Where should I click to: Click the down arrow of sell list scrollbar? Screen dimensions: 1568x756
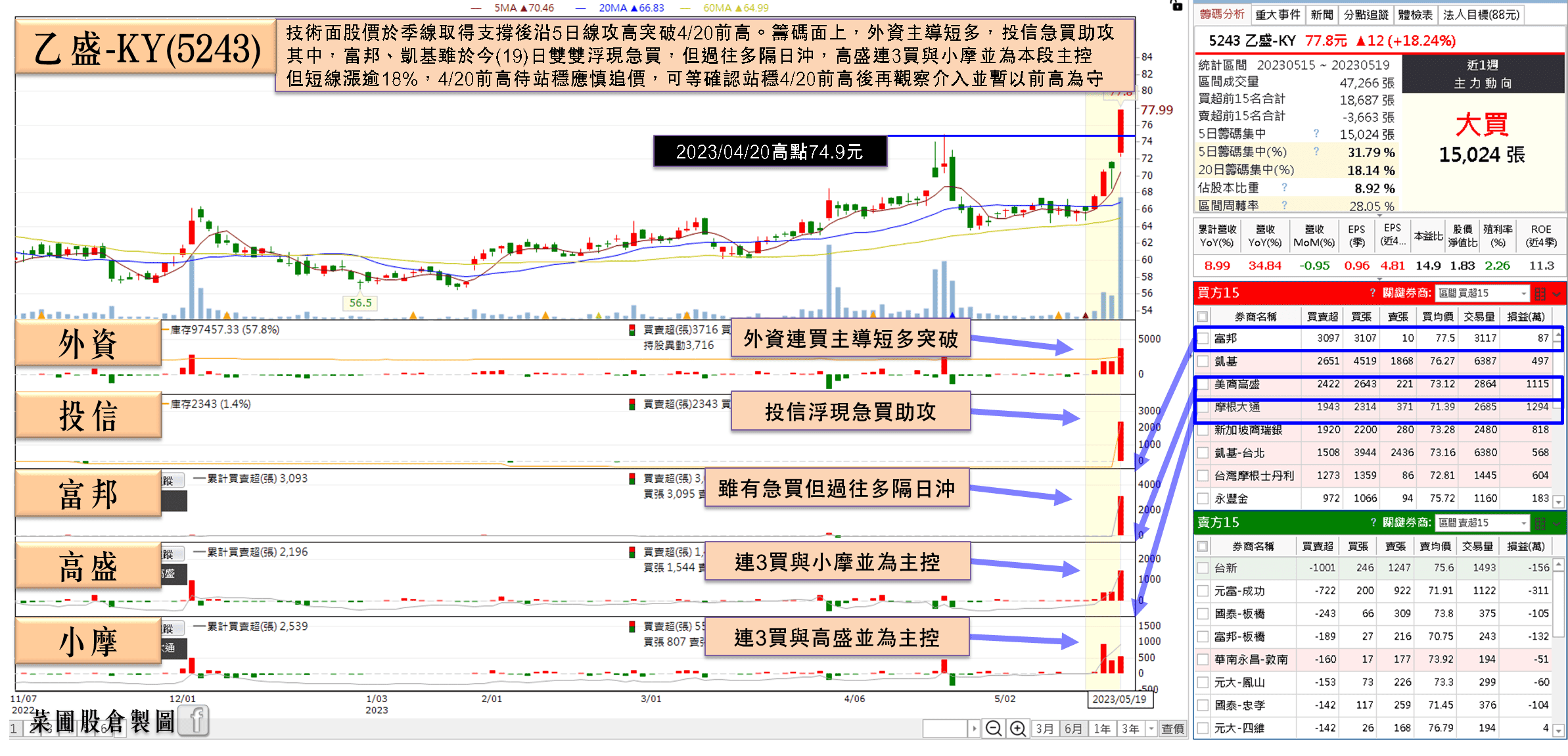coord(1558,730)
